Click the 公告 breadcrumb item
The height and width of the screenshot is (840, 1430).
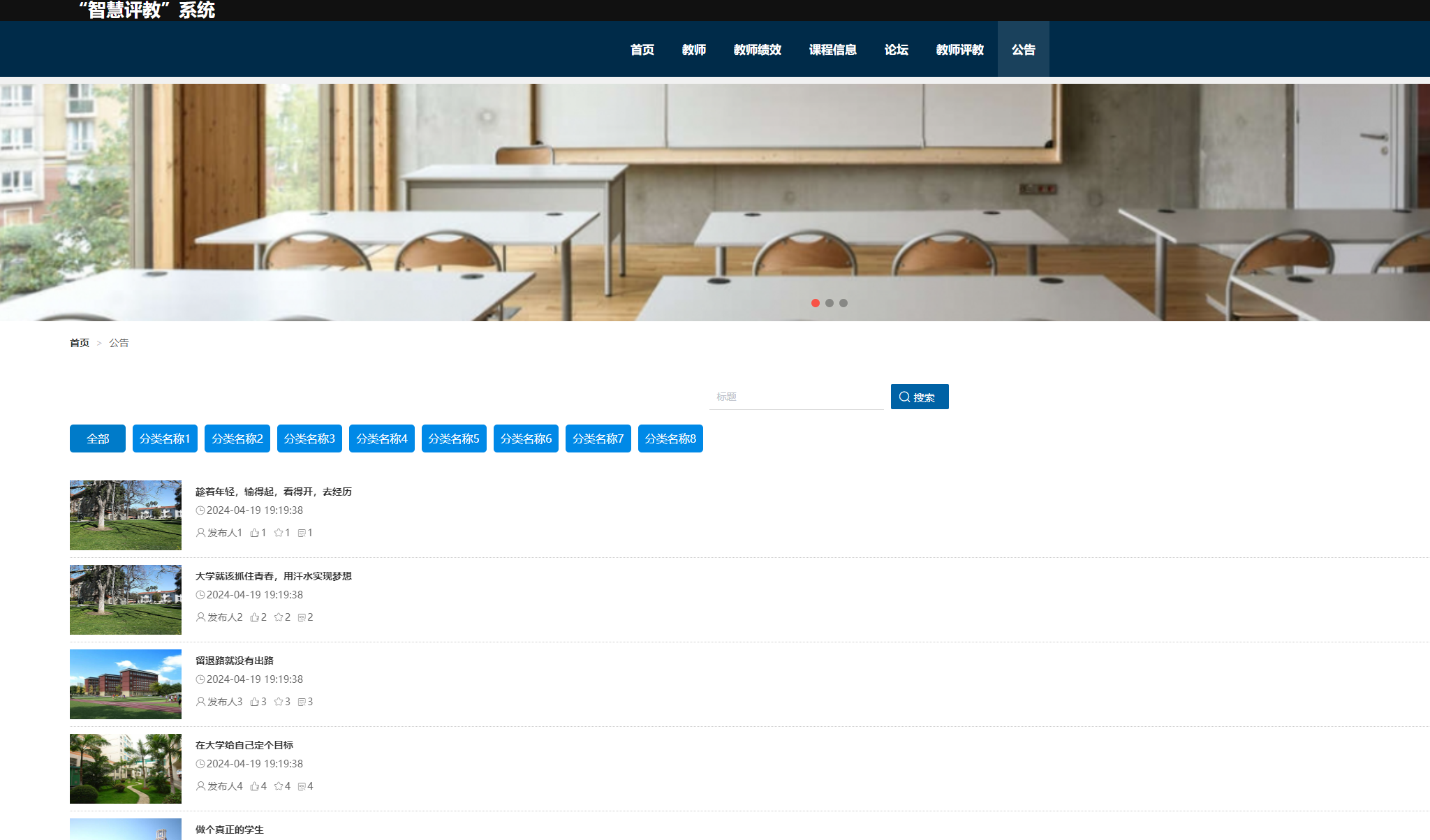click(119, 343)
